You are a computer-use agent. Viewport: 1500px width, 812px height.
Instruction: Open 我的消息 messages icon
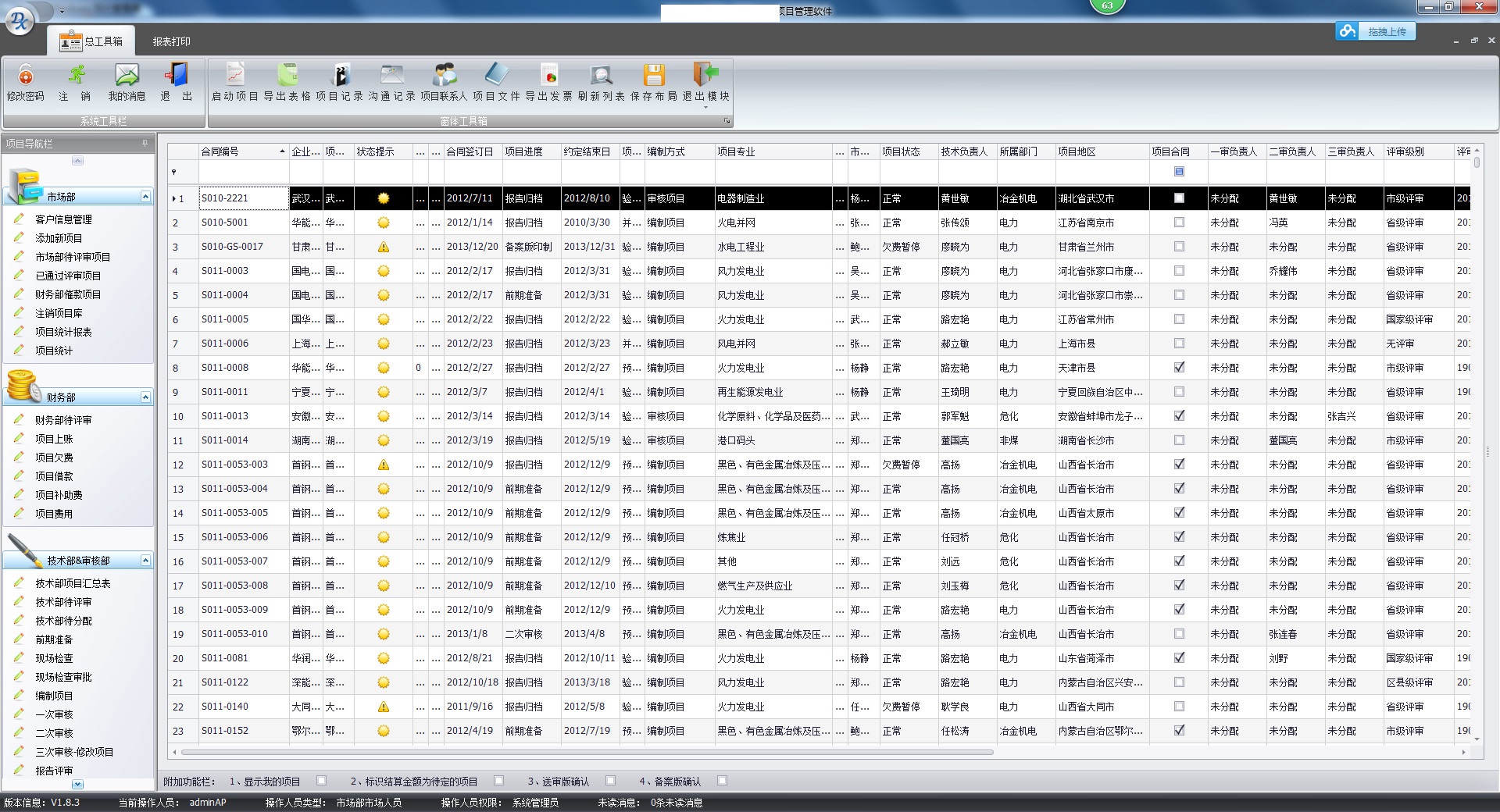pyautogui.click(x=127, y=76)
